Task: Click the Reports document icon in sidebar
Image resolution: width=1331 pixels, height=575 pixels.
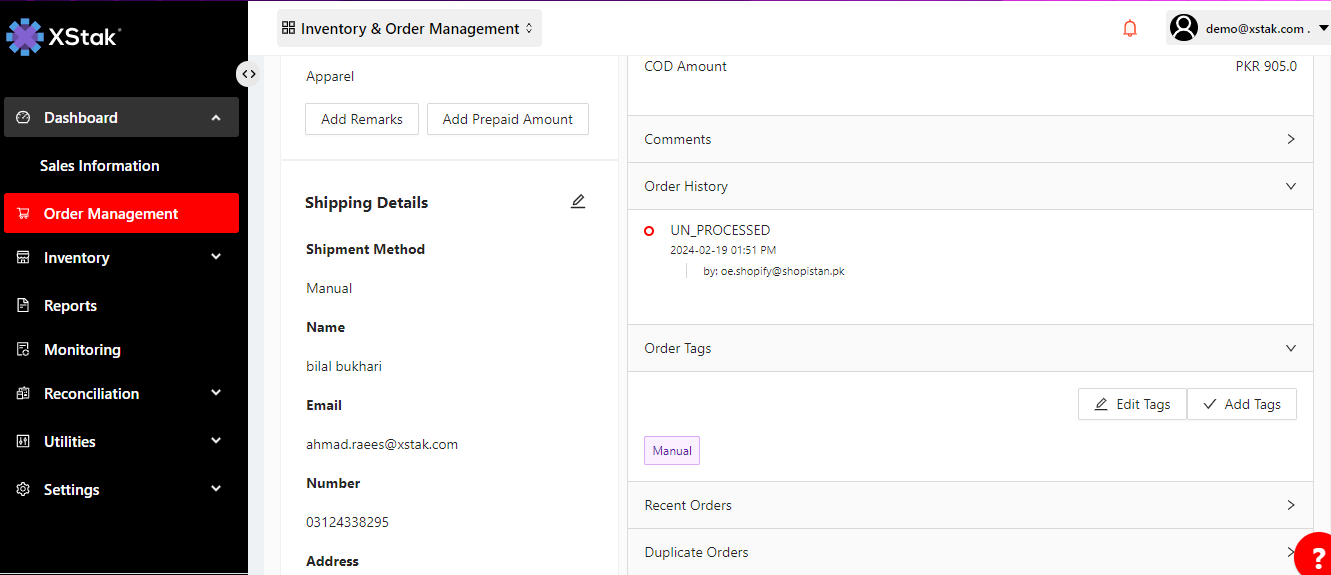Action: click(x=23, y=306)
